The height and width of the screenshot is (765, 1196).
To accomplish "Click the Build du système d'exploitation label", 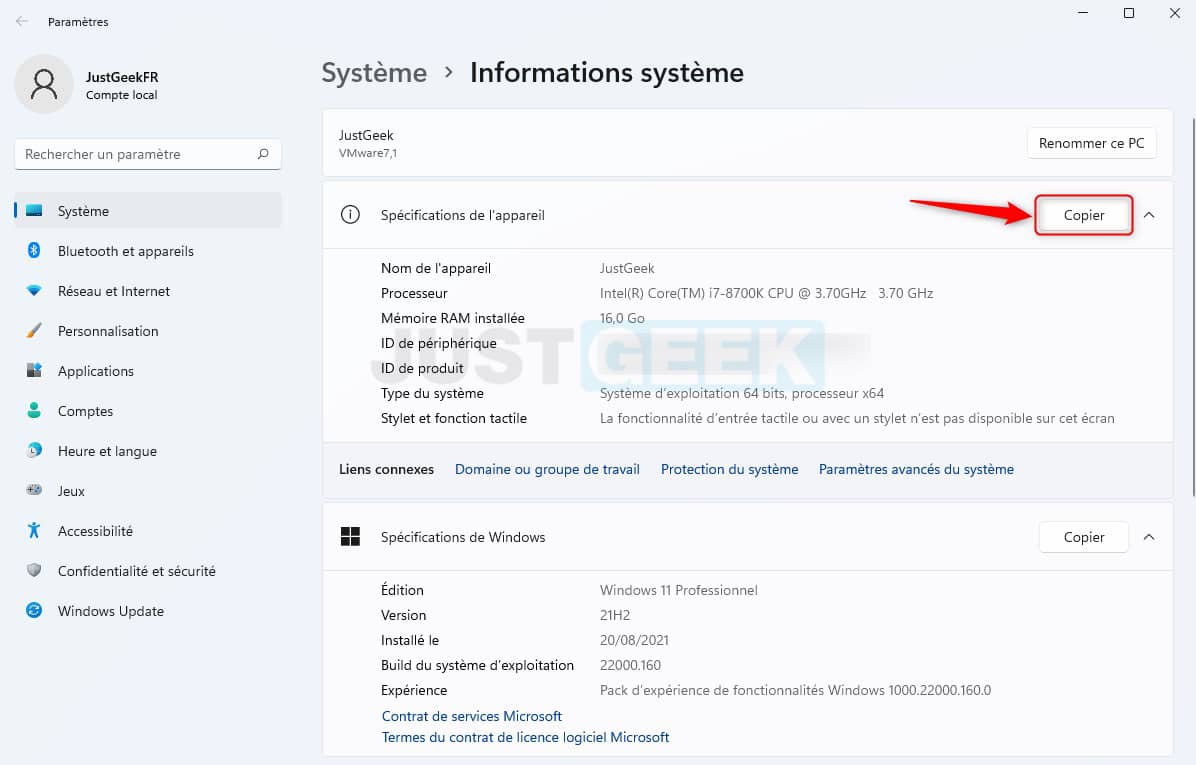I will tap(477, 665).
